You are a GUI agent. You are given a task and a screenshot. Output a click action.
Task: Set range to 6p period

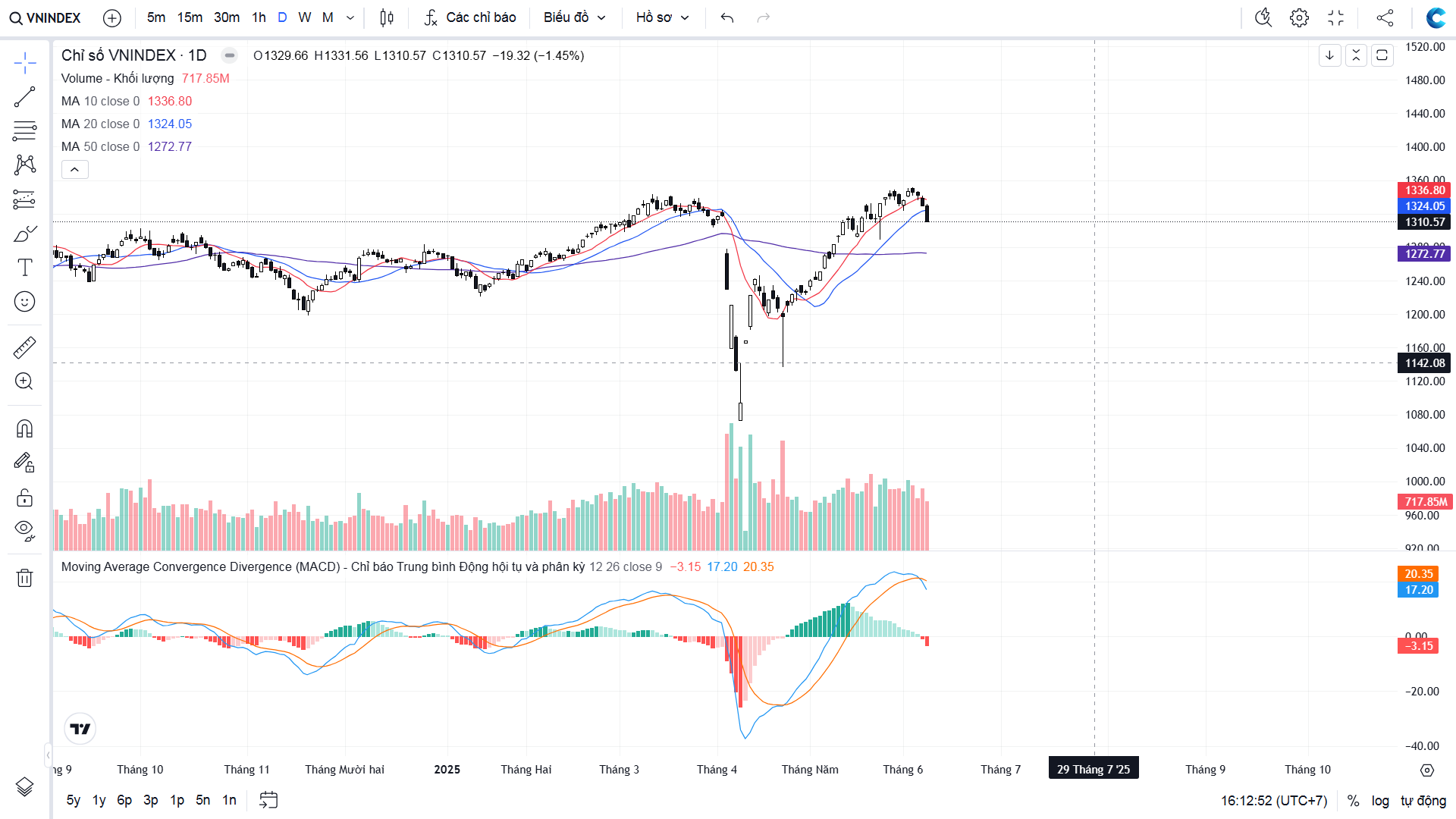pos(124,800)
